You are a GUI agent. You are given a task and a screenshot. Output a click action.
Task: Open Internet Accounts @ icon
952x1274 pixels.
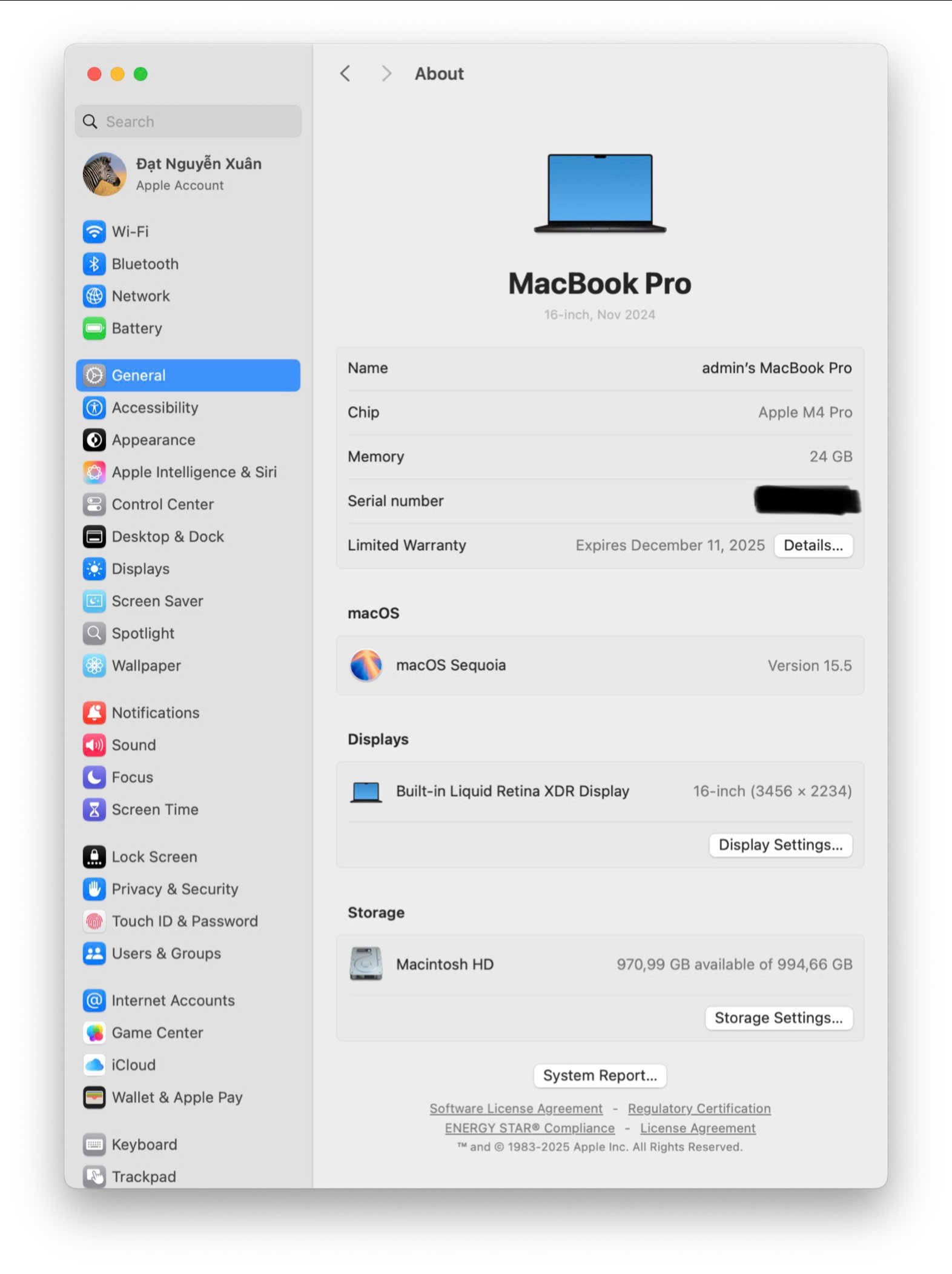click(94, 1000)
